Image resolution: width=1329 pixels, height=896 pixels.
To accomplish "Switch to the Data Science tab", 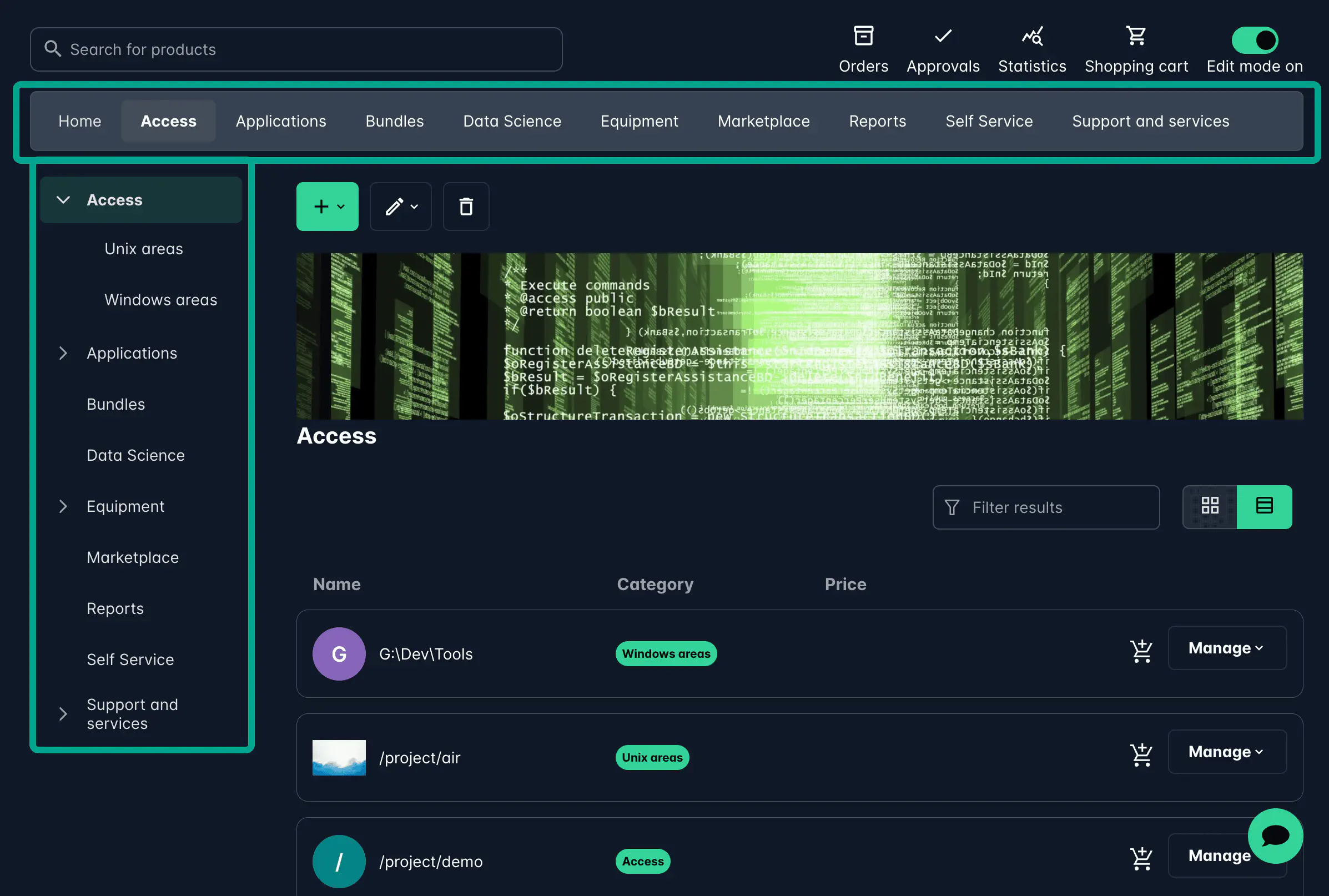I will pyautogui.click(x=512, y=121).
